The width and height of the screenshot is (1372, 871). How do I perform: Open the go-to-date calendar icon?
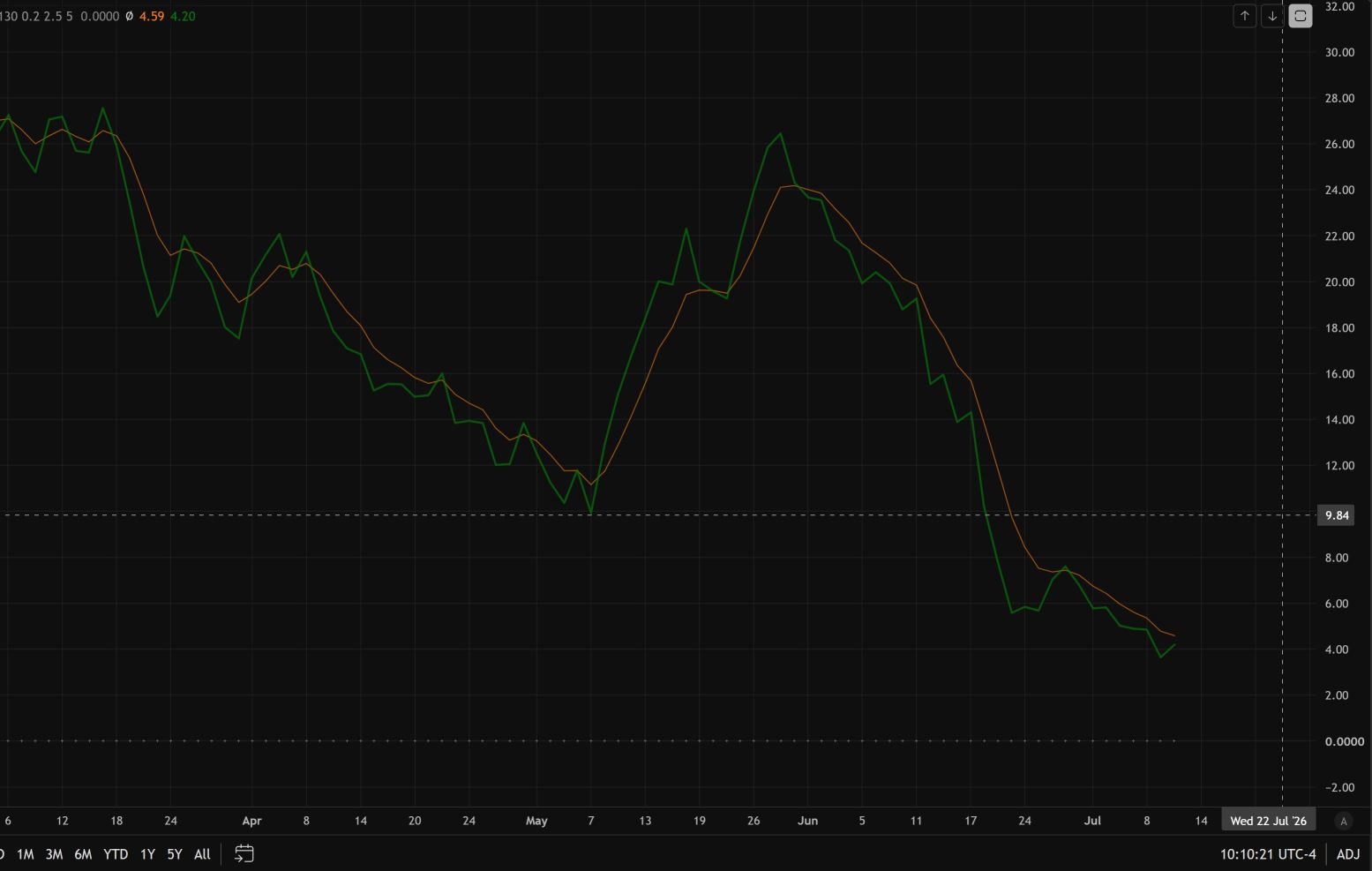(244, 853)
